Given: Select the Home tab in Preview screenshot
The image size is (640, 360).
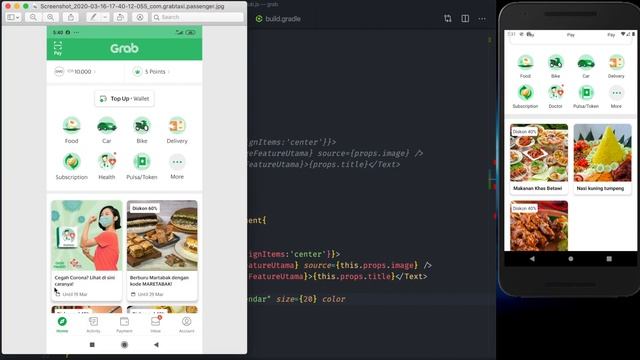Looking at the screenshot, I should click(x=62, y=325).
